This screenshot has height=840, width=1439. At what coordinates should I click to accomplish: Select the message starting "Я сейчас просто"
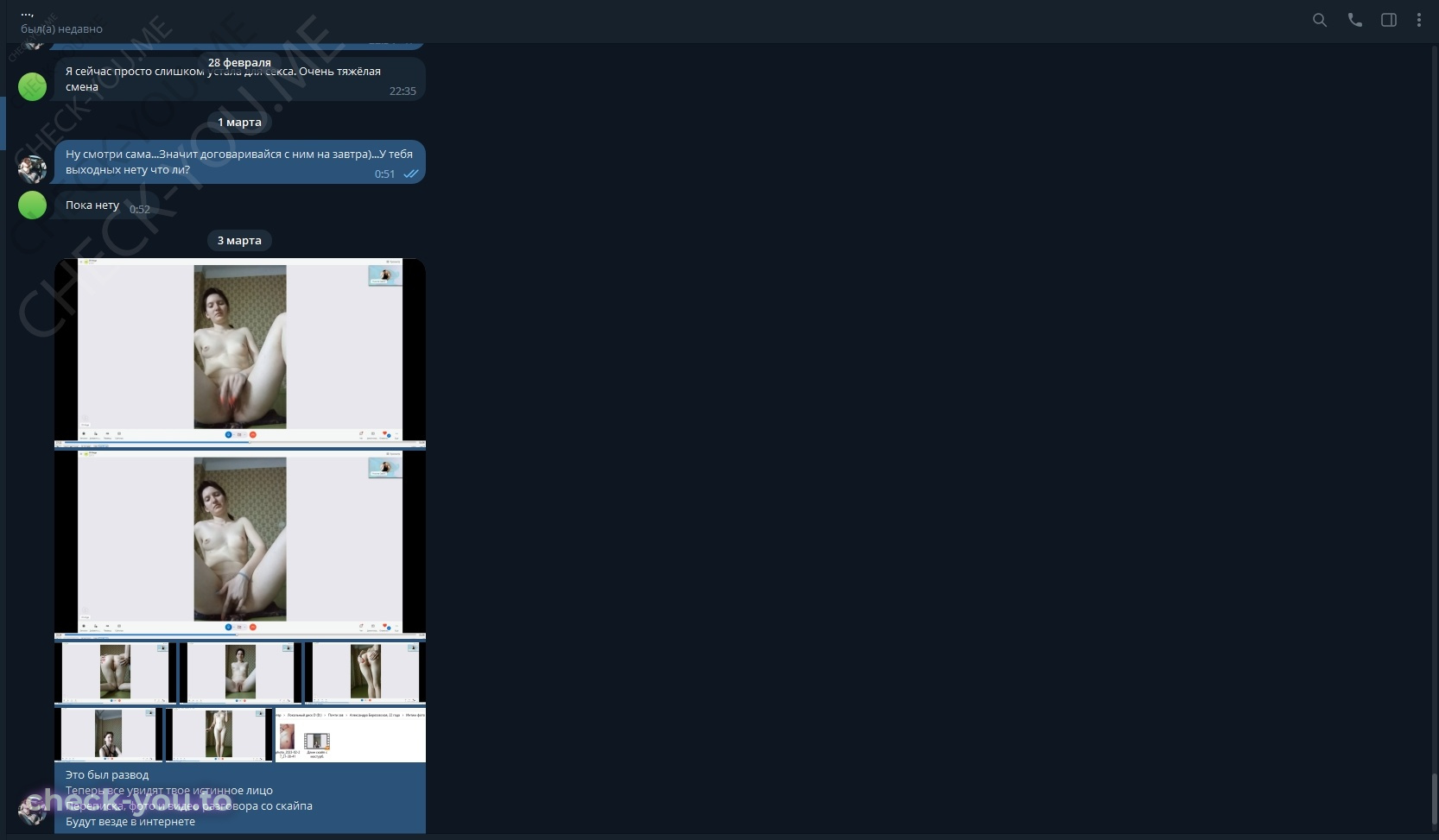(x=240, y=79)
